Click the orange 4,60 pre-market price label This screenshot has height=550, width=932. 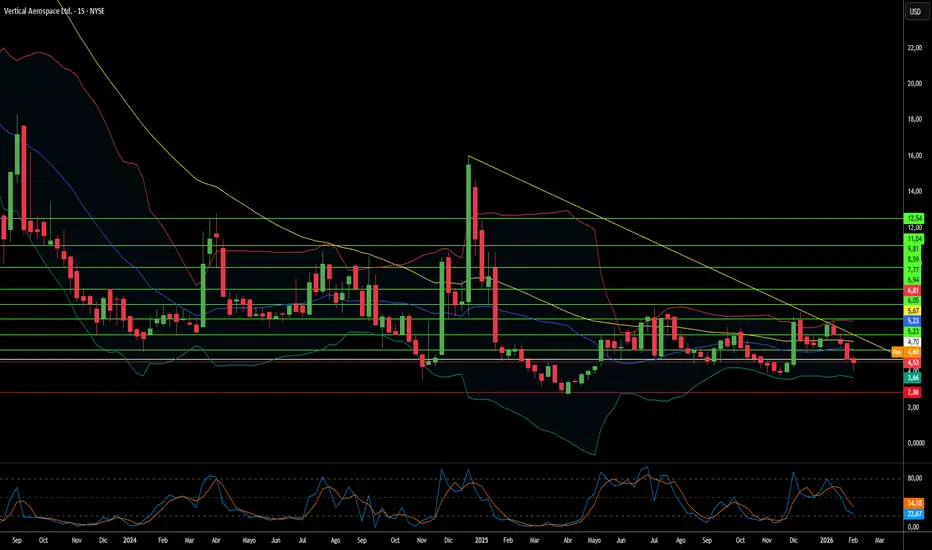pyautogui.click(x=913, y=353)
